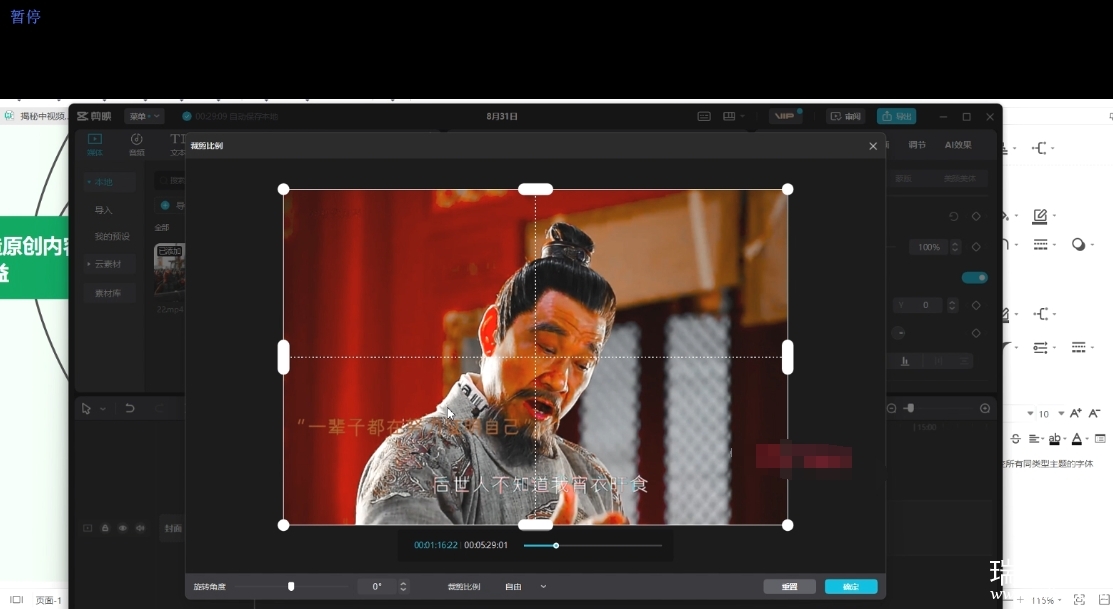Switch to the AI效果 tab
Viewport: 1113px width, 609px height.
[958, 145]
